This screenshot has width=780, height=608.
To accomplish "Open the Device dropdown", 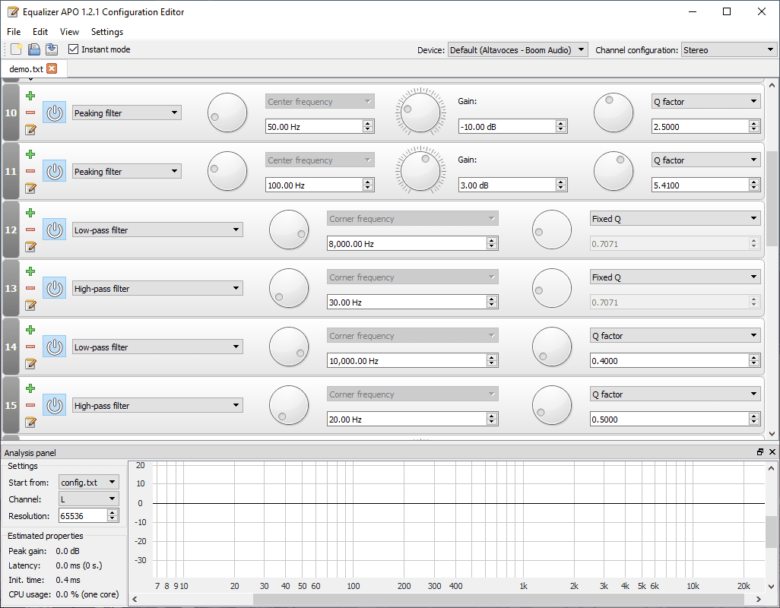I will pyautogui.click(x=516, y=49).
